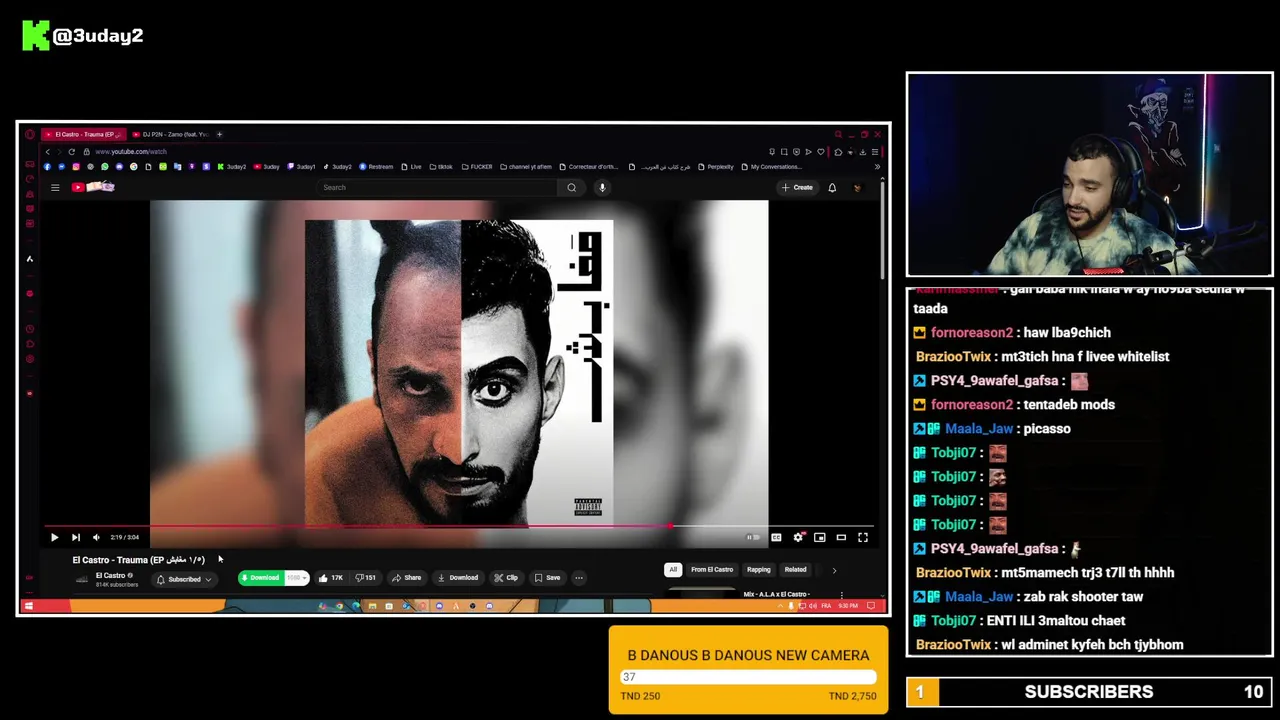This screenshot has height=720, width=1280.
Task: Open the taskbar notification center
Action: [x=870, y=606]
